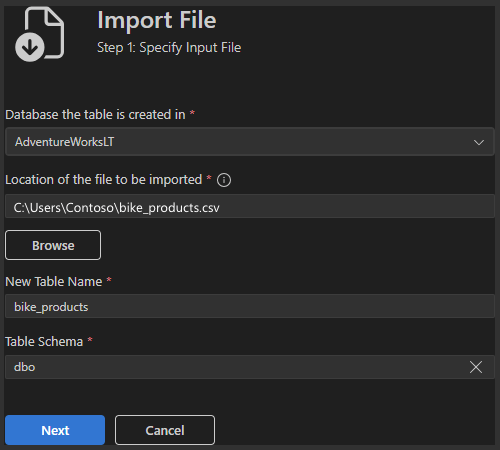
Task: Click the 'Import File' heading text
Action: tap(157, 21)
